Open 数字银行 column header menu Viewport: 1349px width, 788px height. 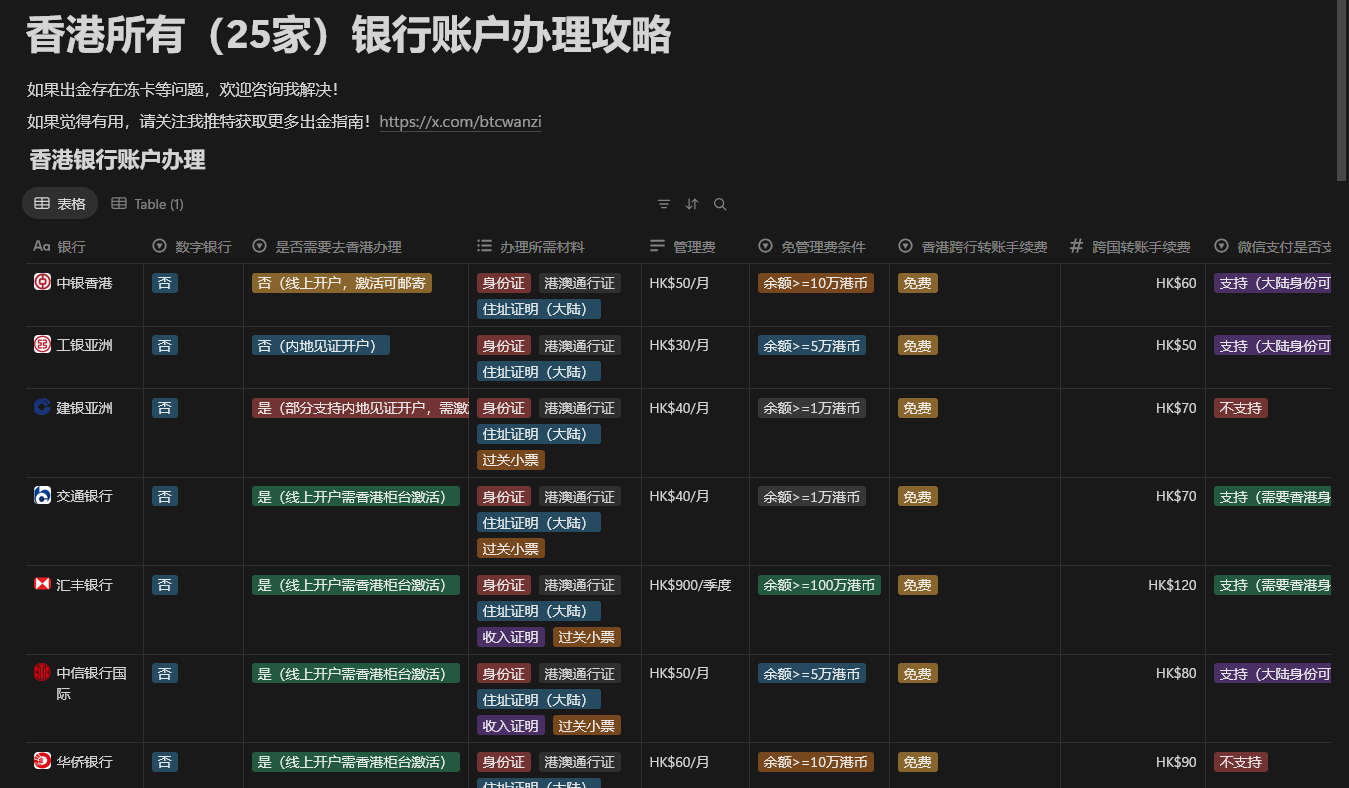[194, 246]
